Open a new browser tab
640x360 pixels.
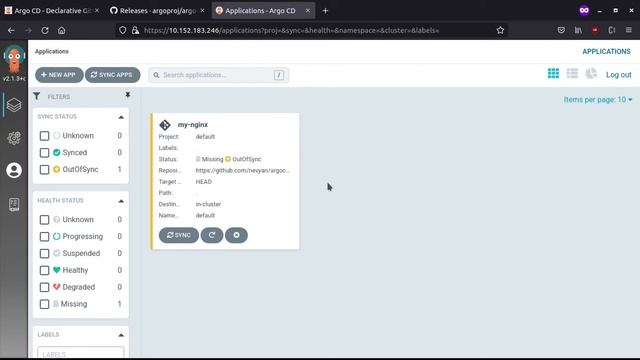(325, 11)
